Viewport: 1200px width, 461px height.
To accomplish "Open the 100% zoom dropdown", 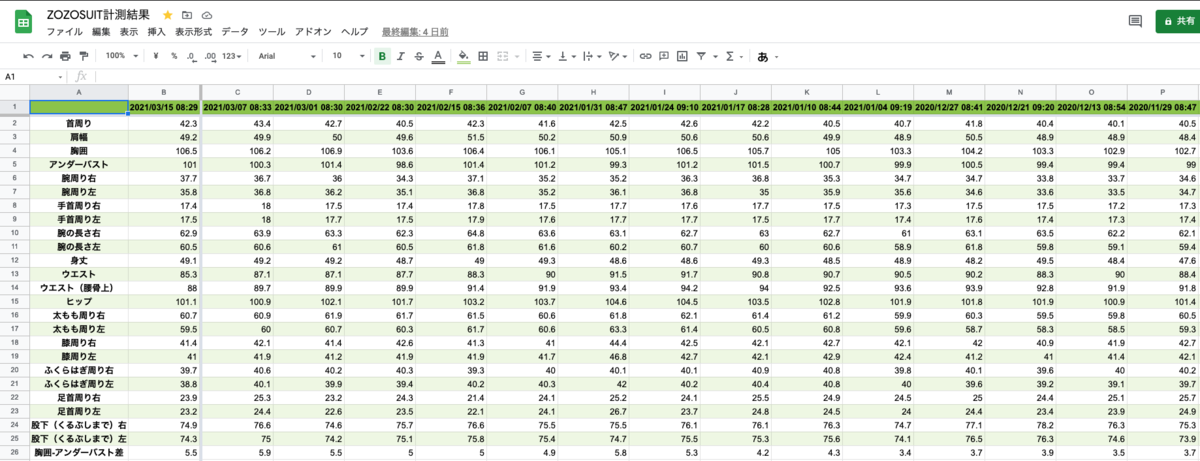I will point(122,56).
